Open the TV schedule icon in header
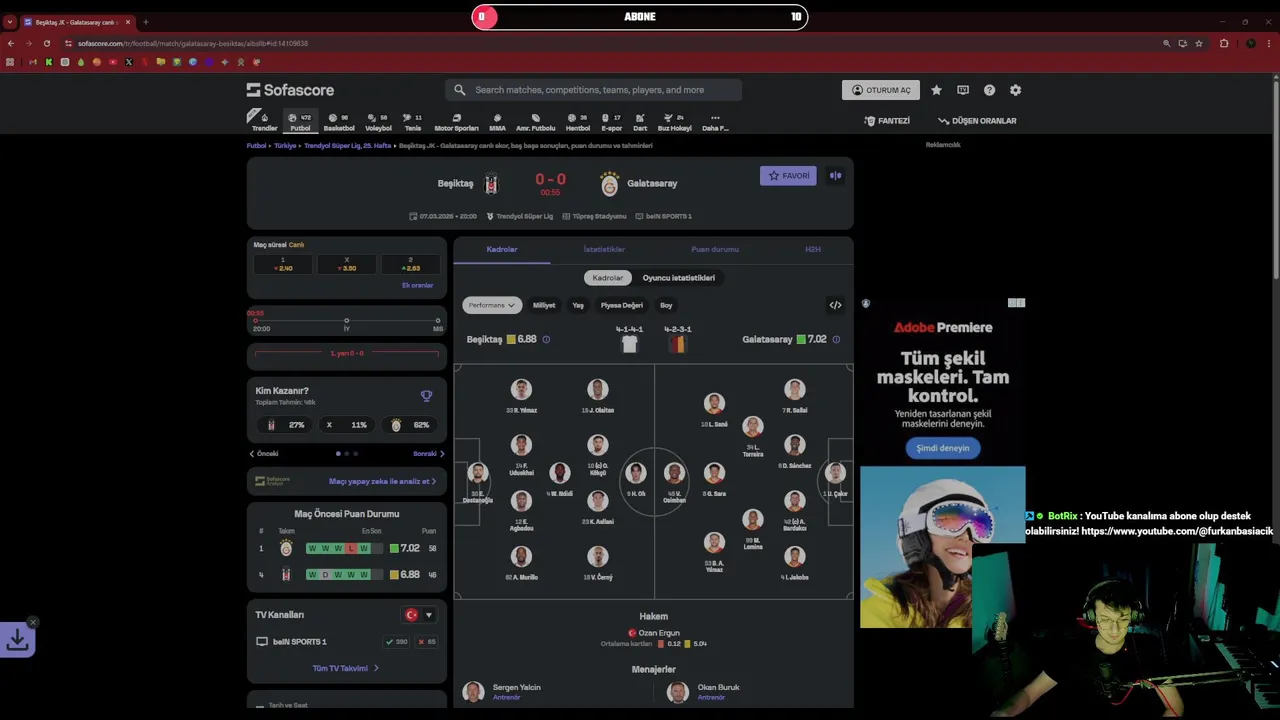This screenshot has height=720, width=1280. point(963,90)
